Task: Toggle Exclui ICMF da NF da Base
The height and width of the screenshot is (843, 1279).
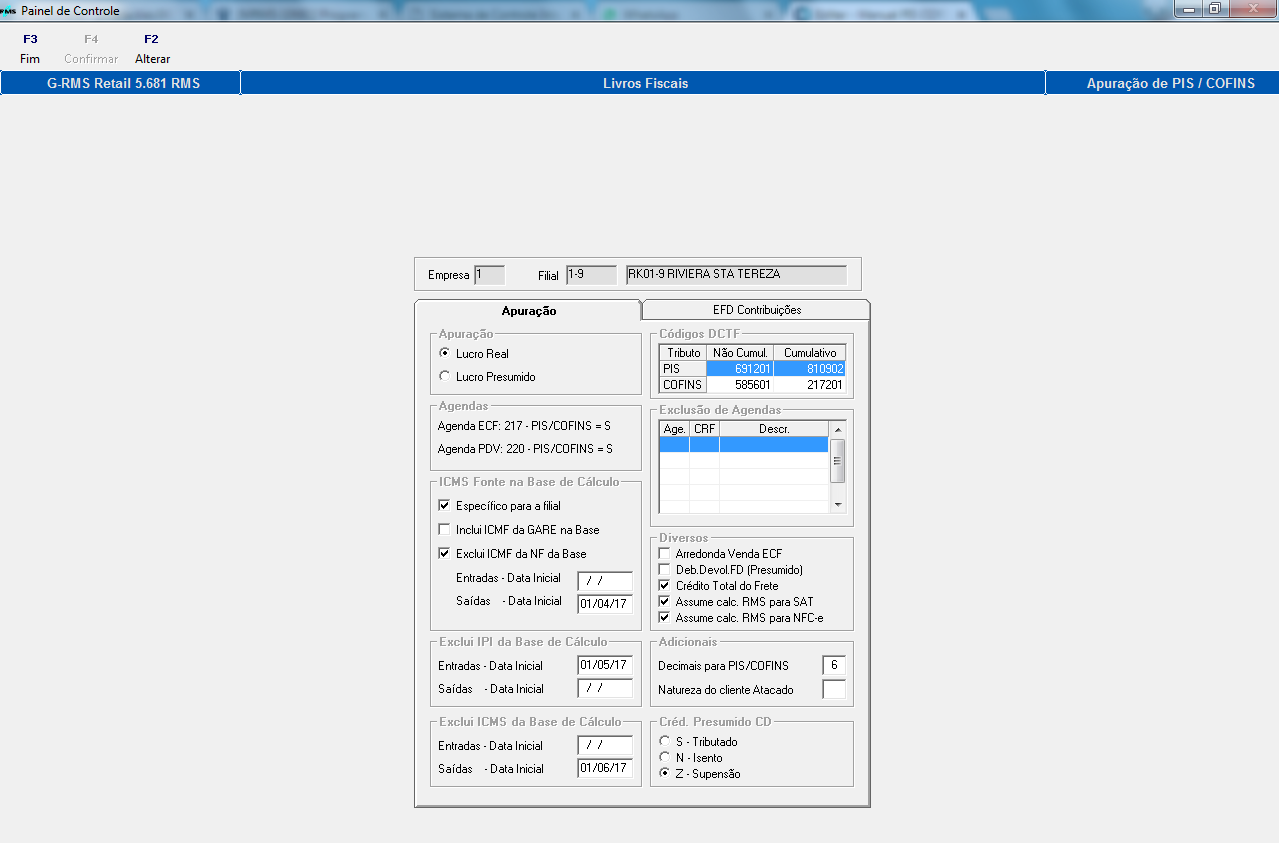Action: point(512,554)
